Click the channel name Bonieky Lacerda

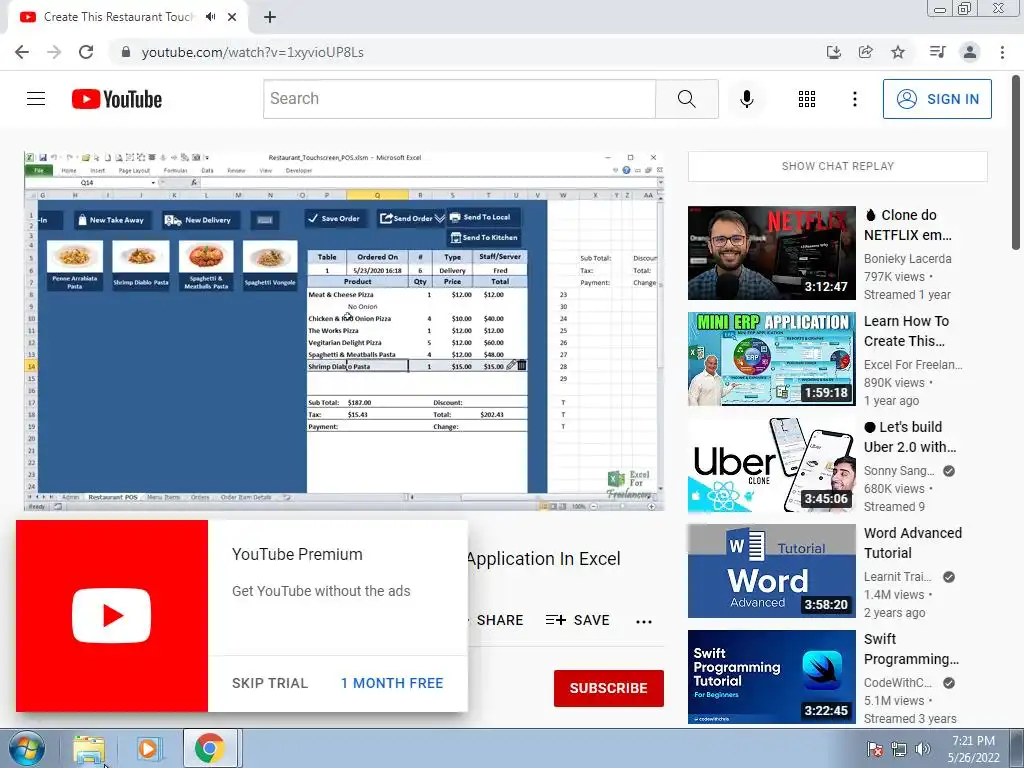[908, 259]
